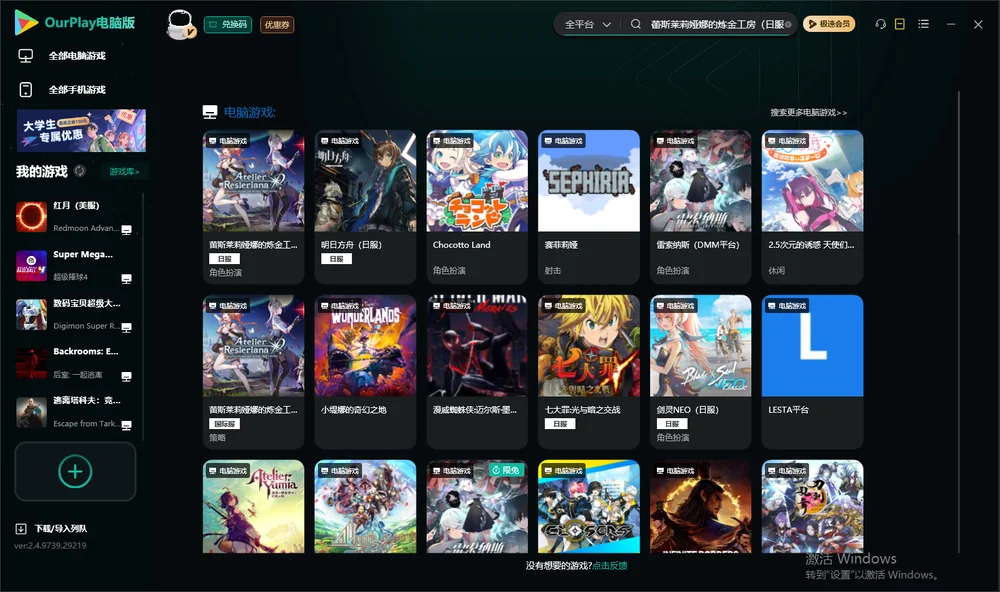Open 明日方舟 (日服) game card

365,207
